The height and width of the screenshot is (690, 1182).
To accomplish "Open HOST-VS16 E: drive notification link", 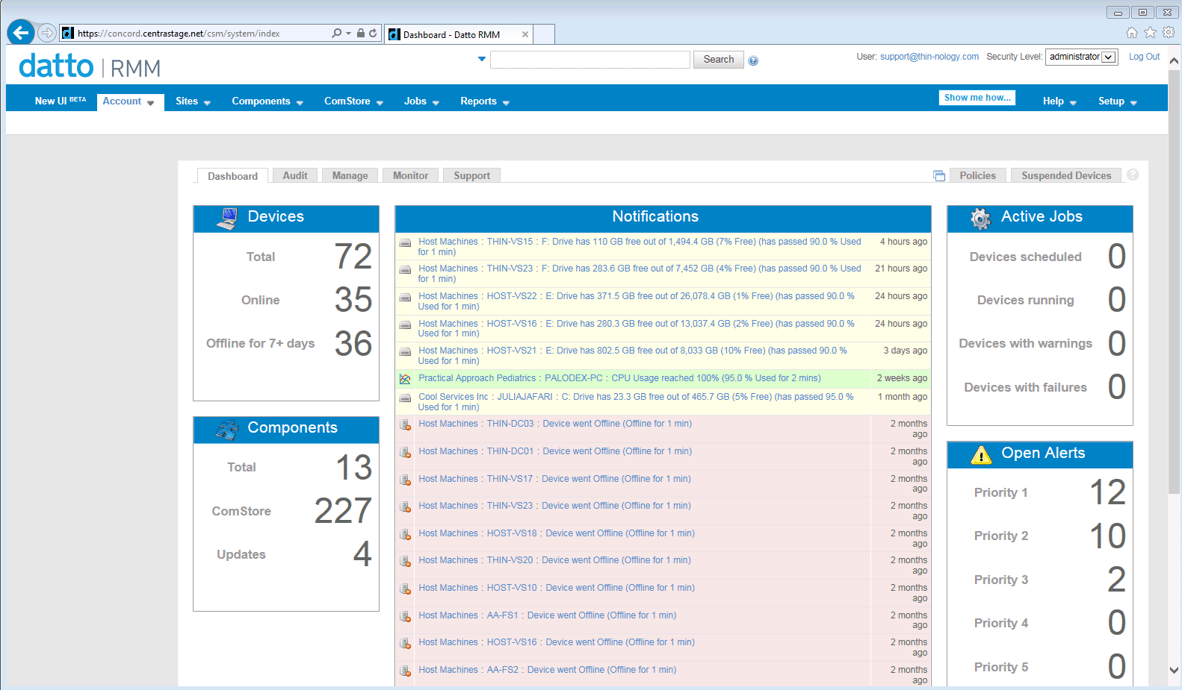I will tap(636, 328).
